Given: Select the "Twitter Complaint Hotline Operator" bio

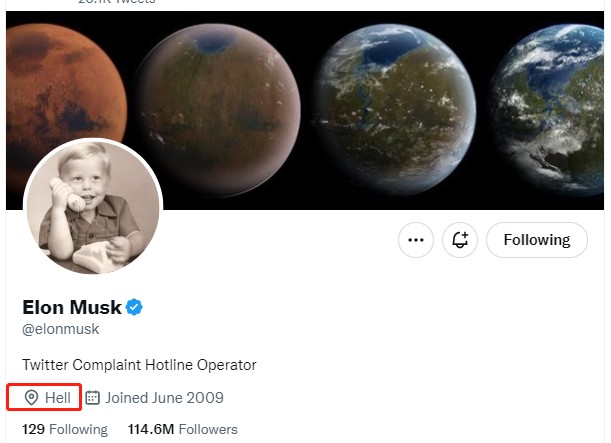Looking at the screenshot, I should [x=140, y=365].
